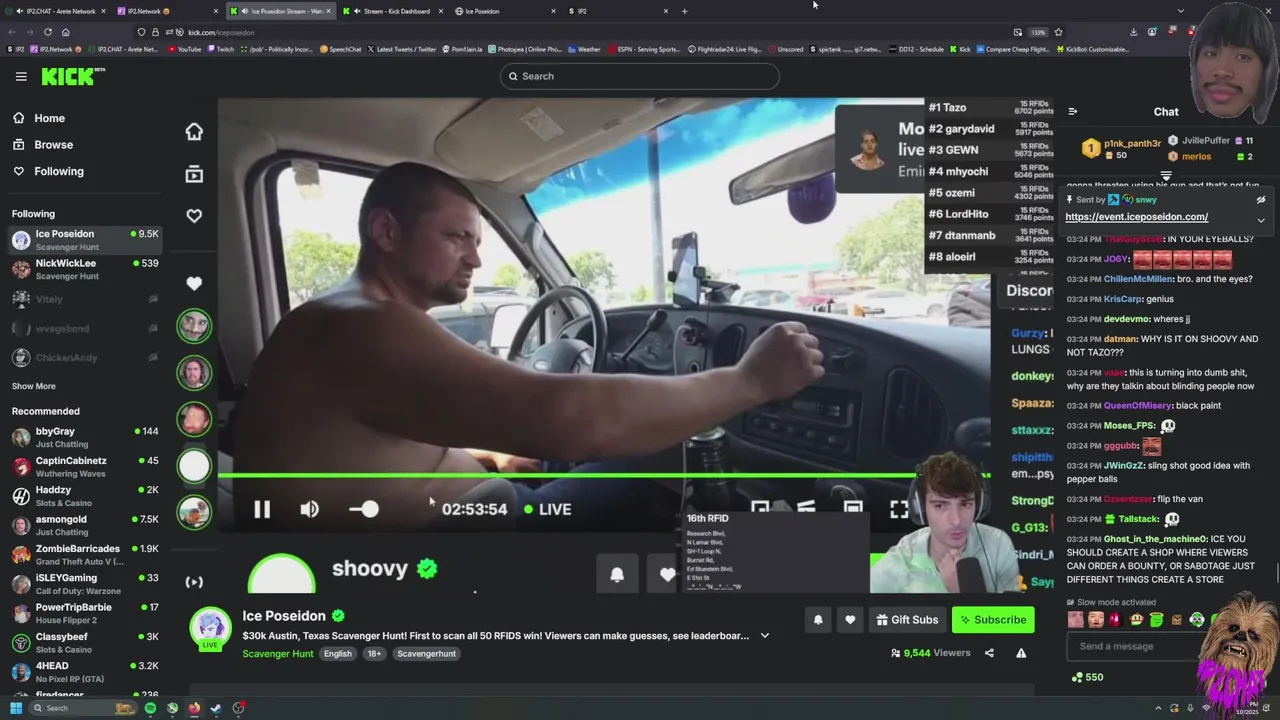Open recommended channel 4HEAD
The height and width of the screenshot is (720, 1280).
coord(85,671)
